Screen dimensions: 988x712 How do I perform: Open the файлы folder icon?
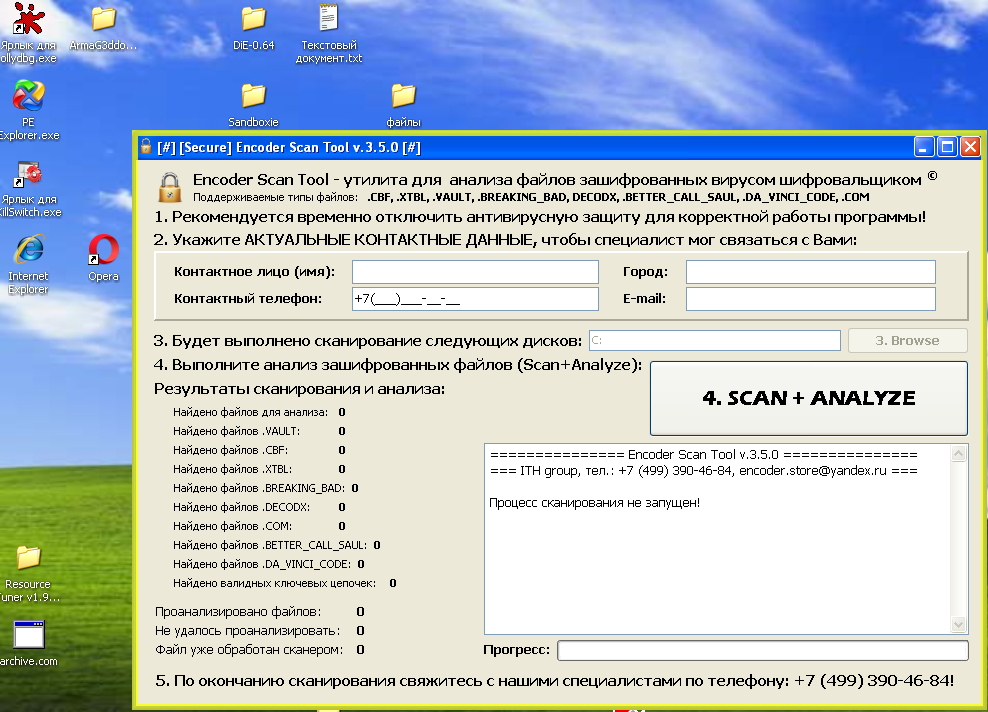pos(403,96)
